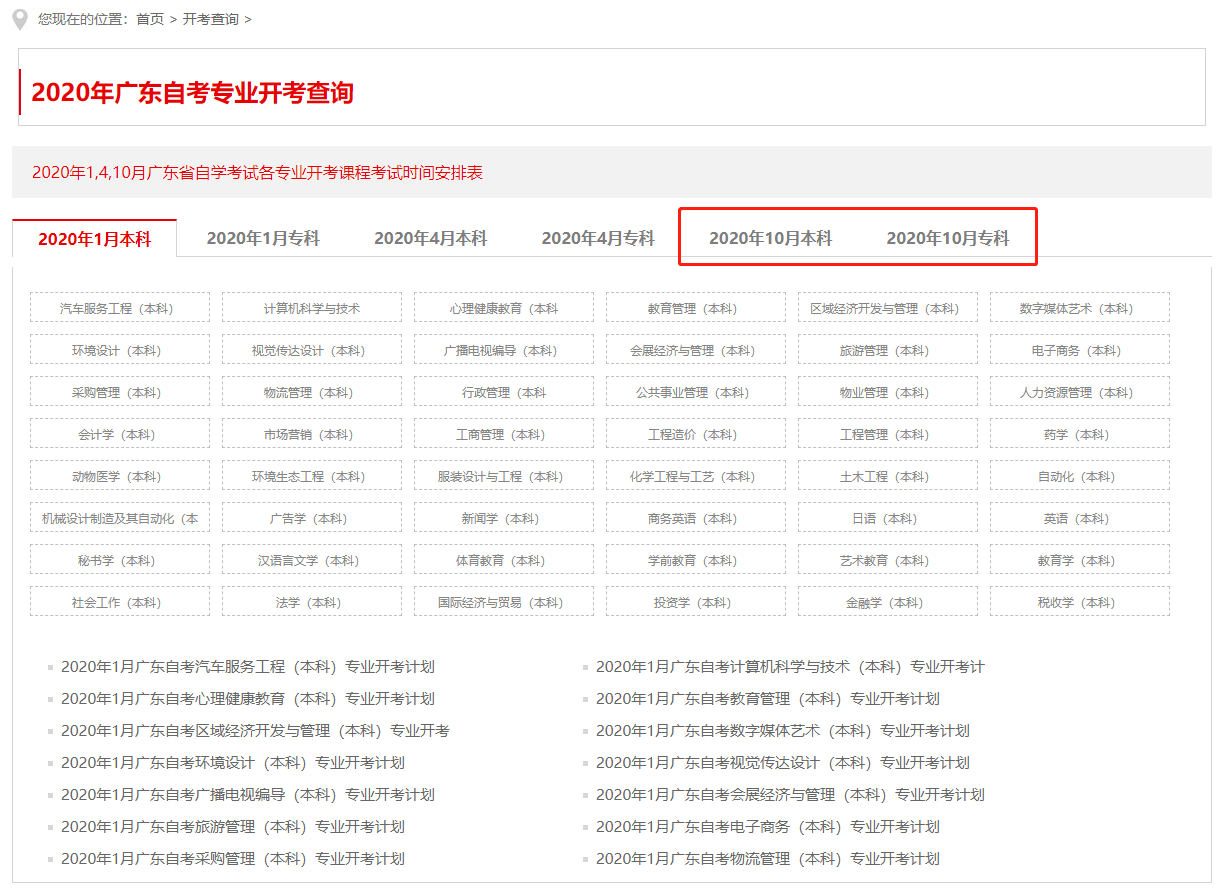The height and width of the screenshot is (892, 1227).
Task: Open the 2020年4月专科 tab
Action: coord(598,238)
